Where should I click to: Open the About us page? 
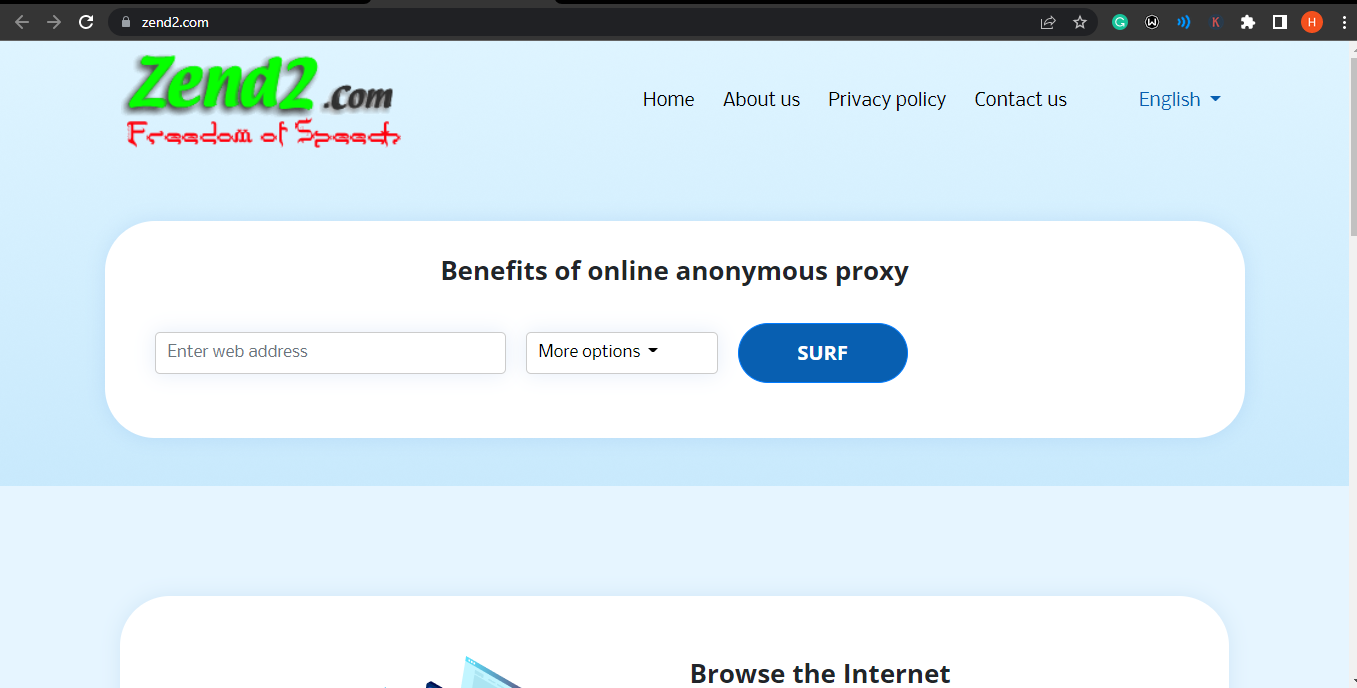[x=762, y=99]
